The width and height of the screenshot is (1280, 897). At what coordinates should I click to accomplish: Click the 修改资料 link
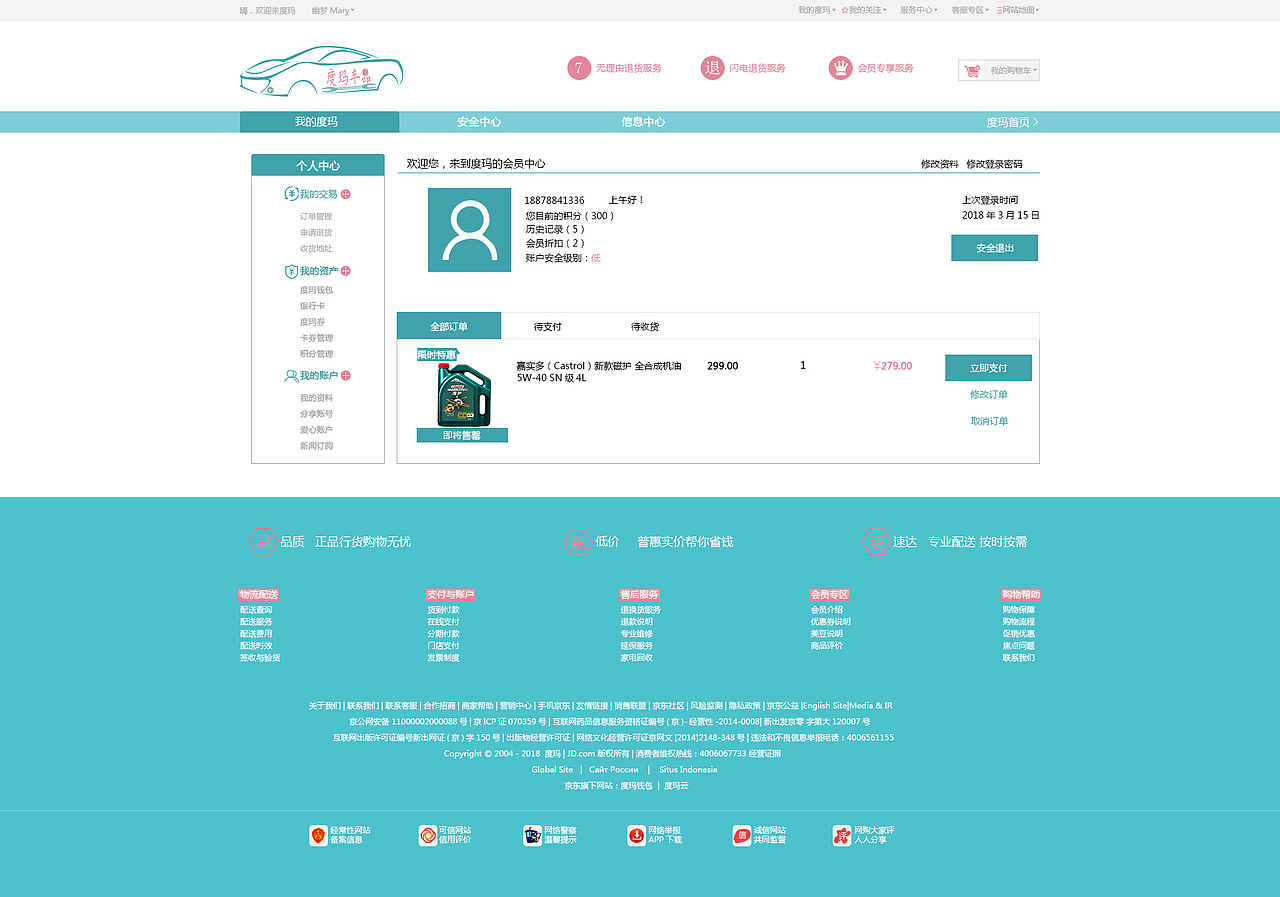(940, 164)
